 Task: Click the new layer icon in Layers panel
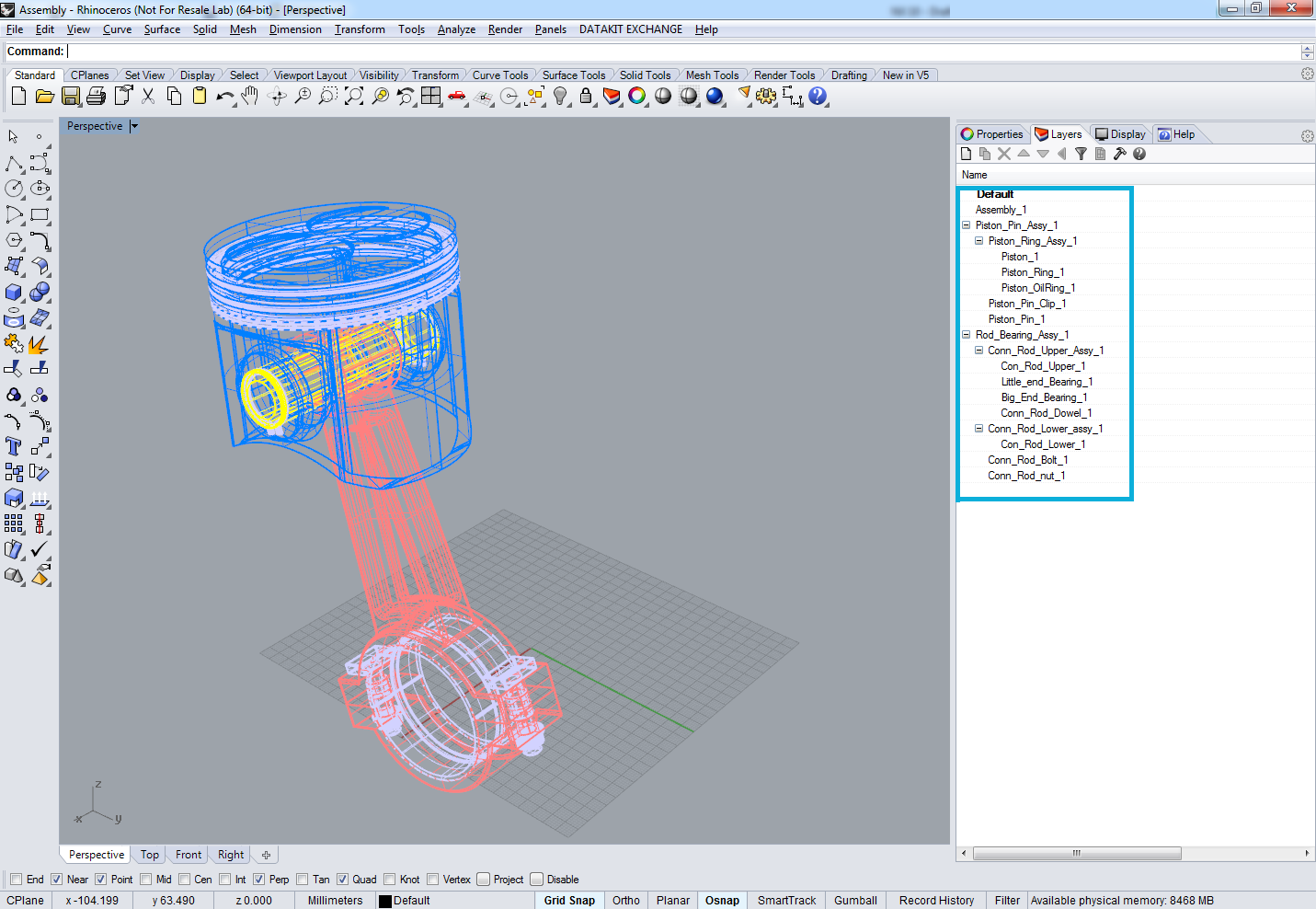966,154
